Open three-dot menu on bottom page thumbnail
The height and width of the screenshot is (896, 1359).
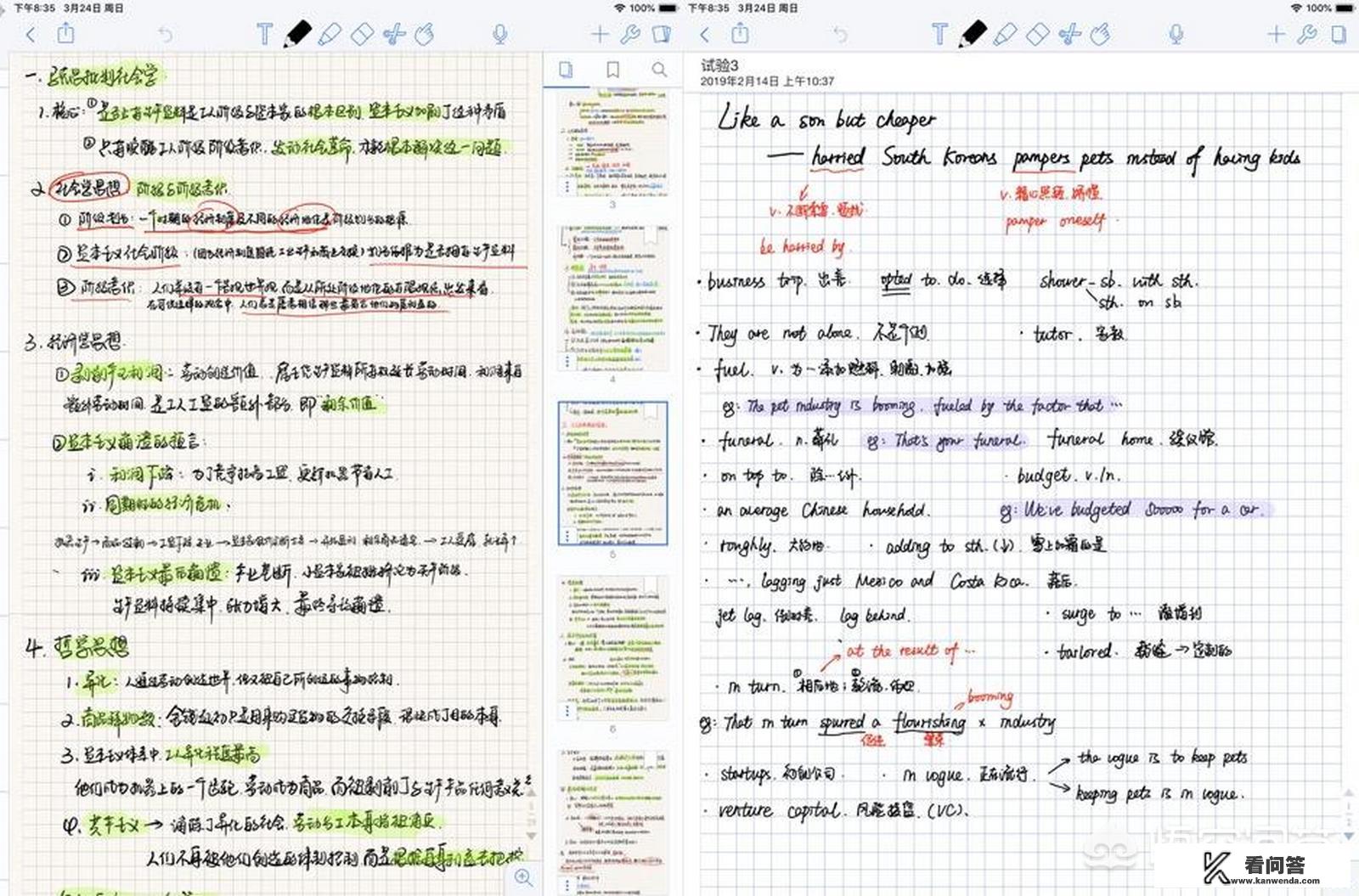click(567, 885)
